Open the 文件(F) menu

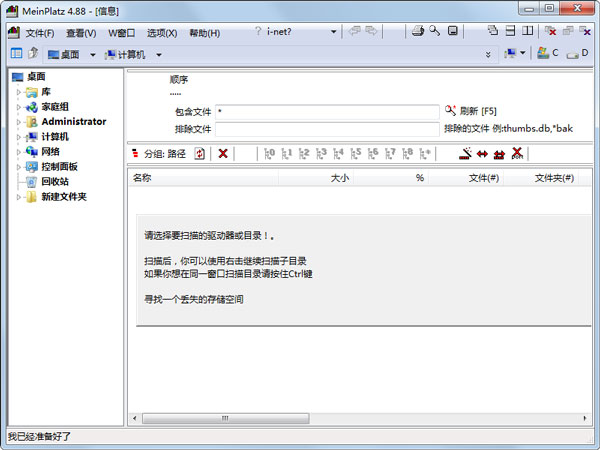40,33
